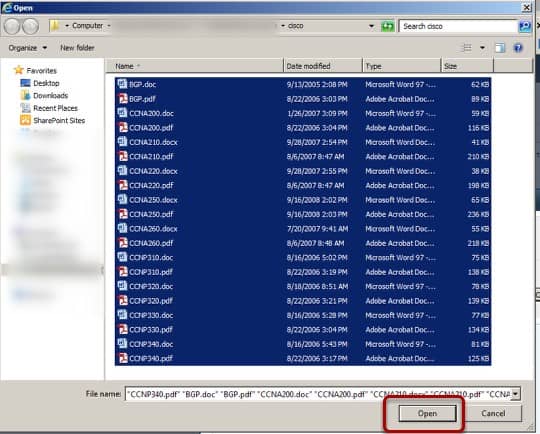Viewport: 540px width, 434px height.
Task: Click the Downloads folder icon
Action: (x=25, y=95)
